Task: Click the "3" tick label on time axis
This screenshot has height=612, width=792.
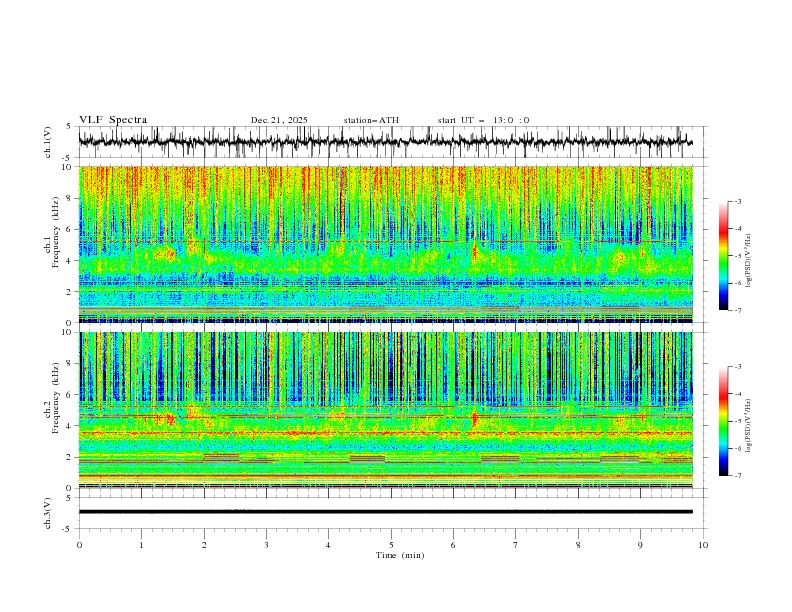Action: tap(266, 545)
